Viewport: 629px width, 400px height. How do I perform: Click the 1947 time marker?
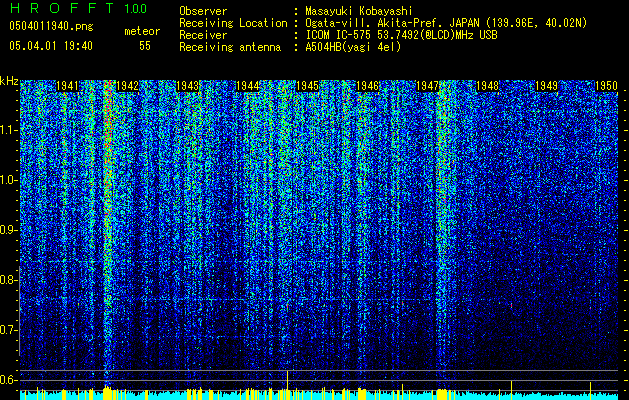click(428, 86)
